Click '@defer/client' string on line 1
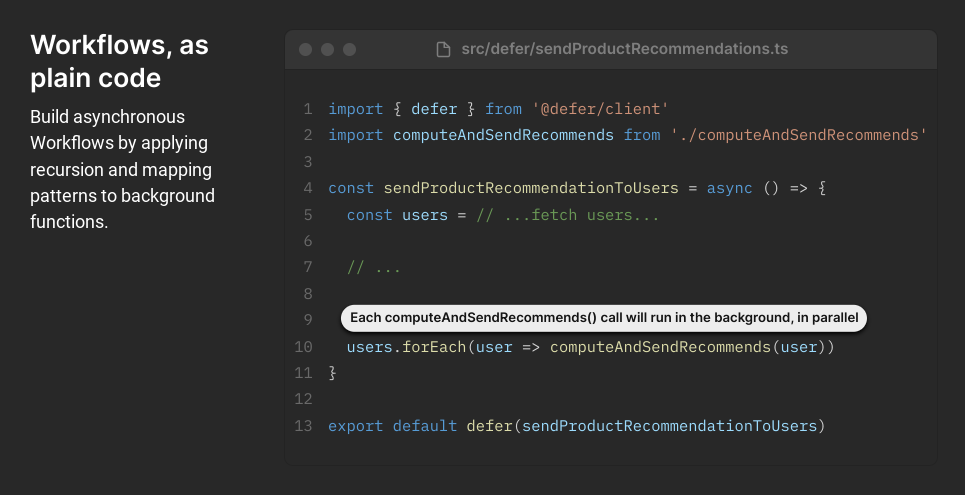The width and height of the screenshot is (965, 495). click(x=600, y=109)
